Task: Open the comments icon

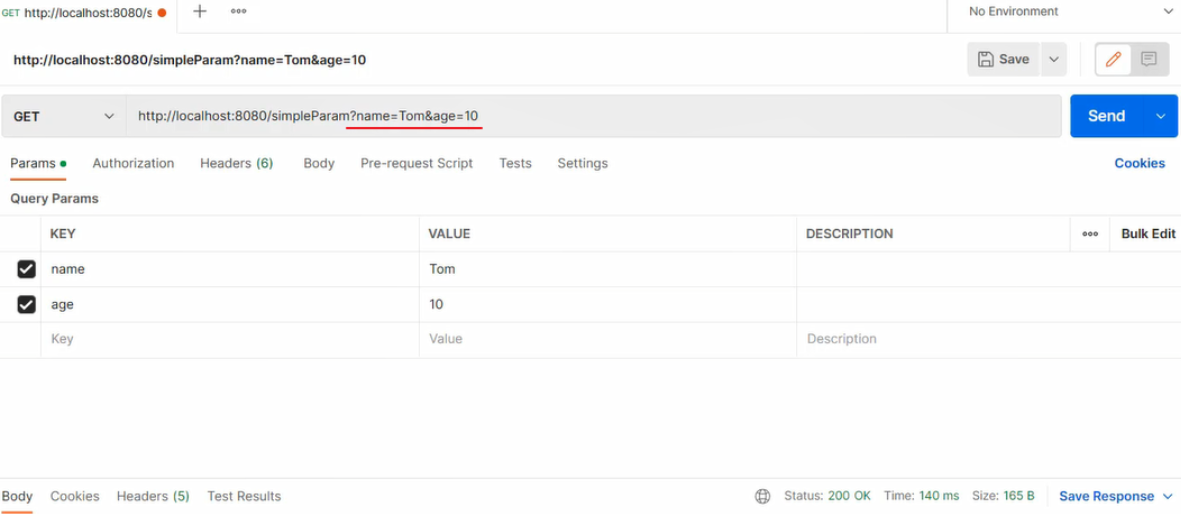Action: point(1149,59)
